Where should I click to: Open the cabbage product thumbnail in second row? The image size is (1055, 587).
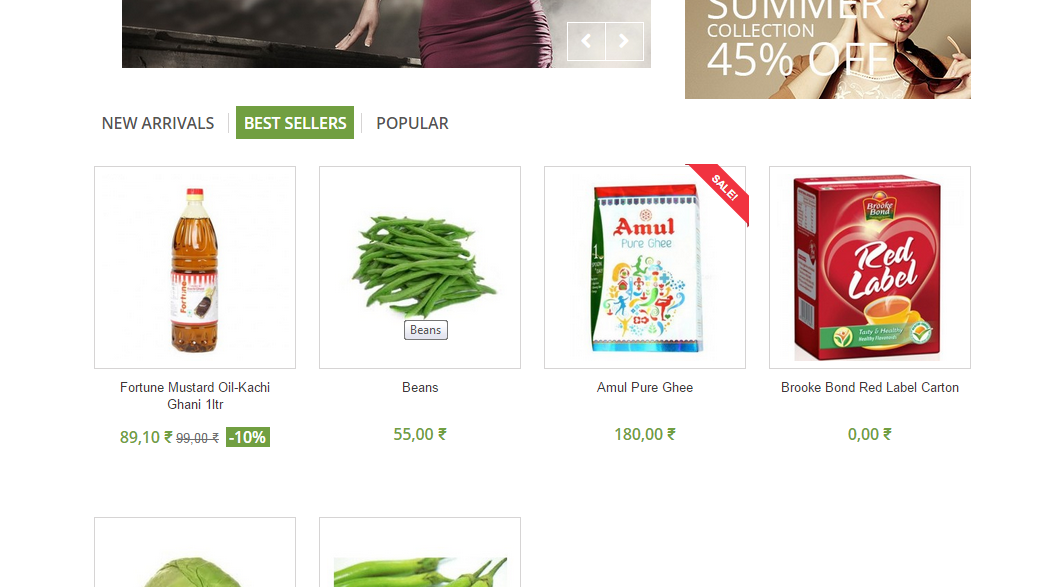click(x=195, y=552)
